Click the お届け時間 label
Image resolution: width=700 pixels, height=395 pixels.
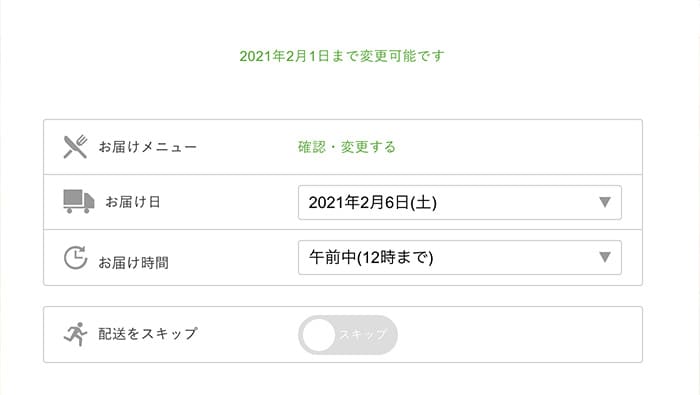133,262
